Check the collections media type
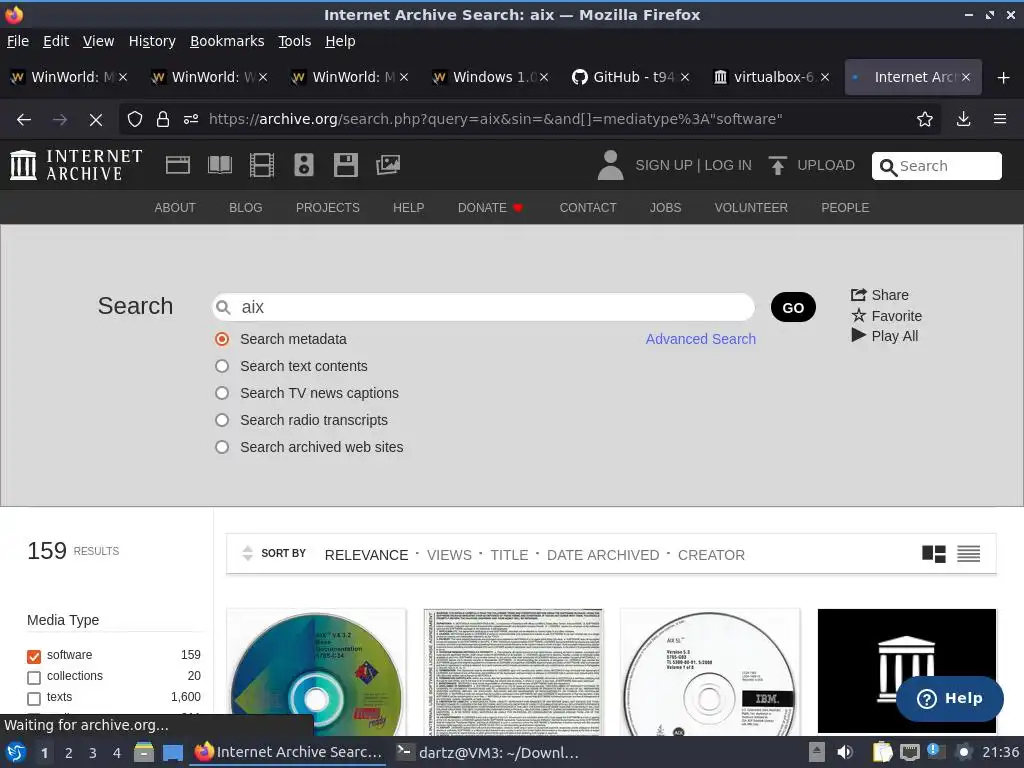1024x768 pixels. tap(34, 677)
